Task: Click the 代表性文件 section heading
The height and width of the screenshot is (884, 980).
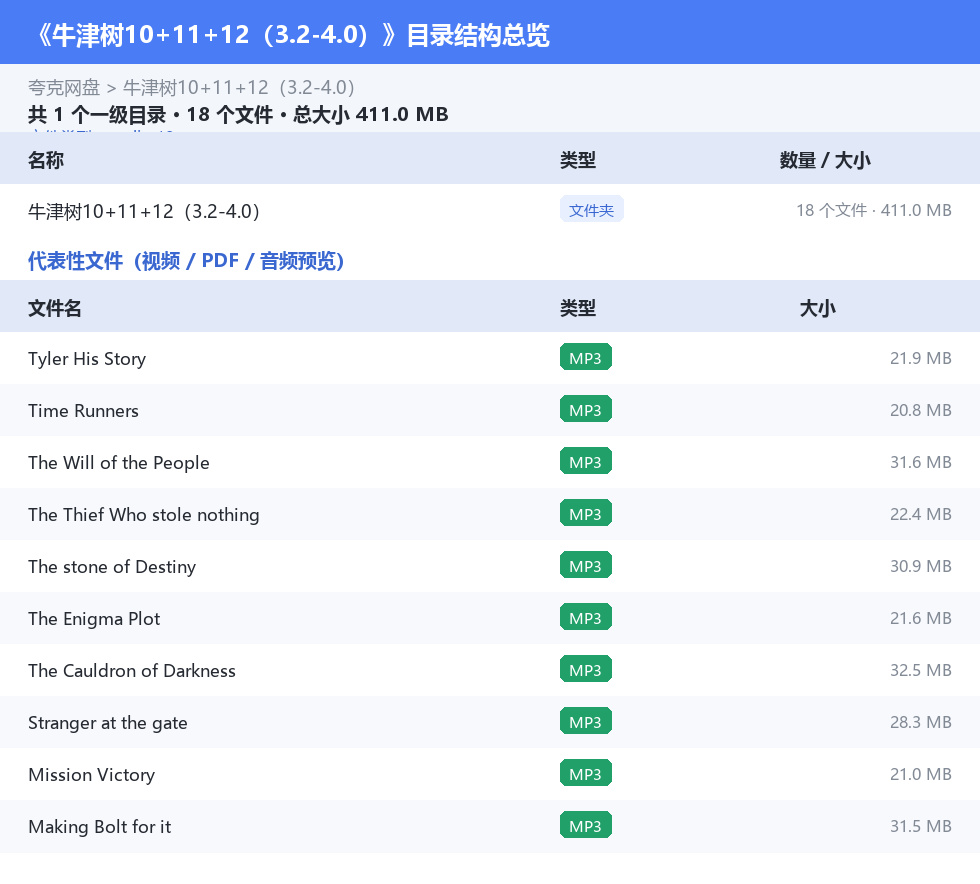Action: [x=186, y=261]
